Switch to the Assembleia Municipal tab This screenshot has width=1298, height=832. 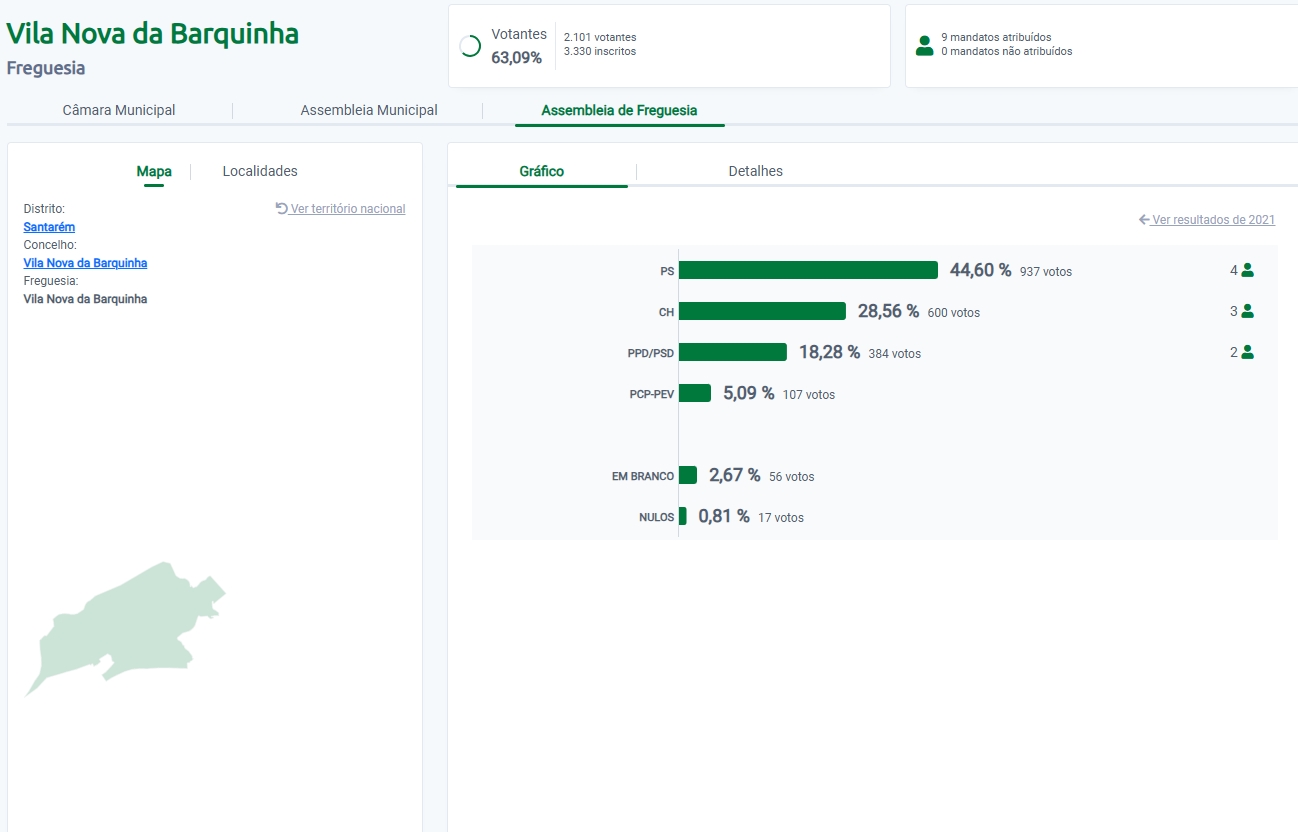pyautogui.click(x=369, y=110)
